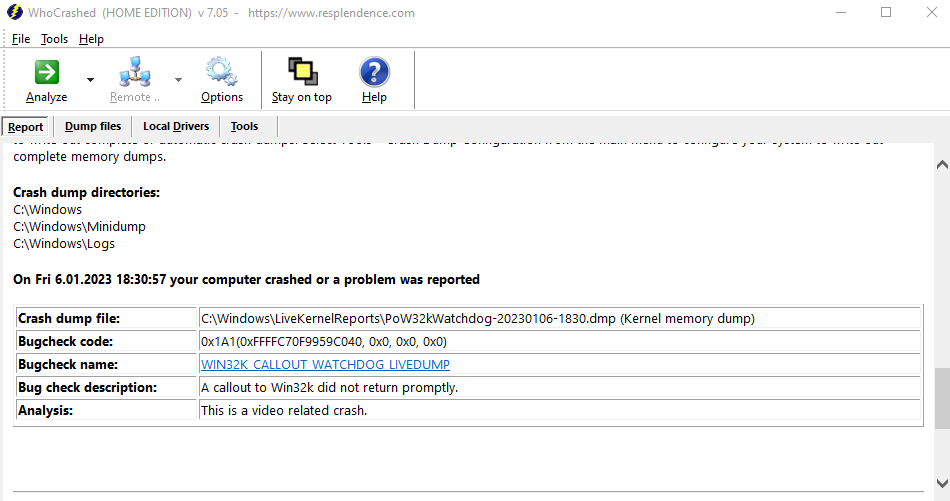Open Help via the question mark icon
Image resolution: width=950 pixels, height=501 pixels.
374,72
